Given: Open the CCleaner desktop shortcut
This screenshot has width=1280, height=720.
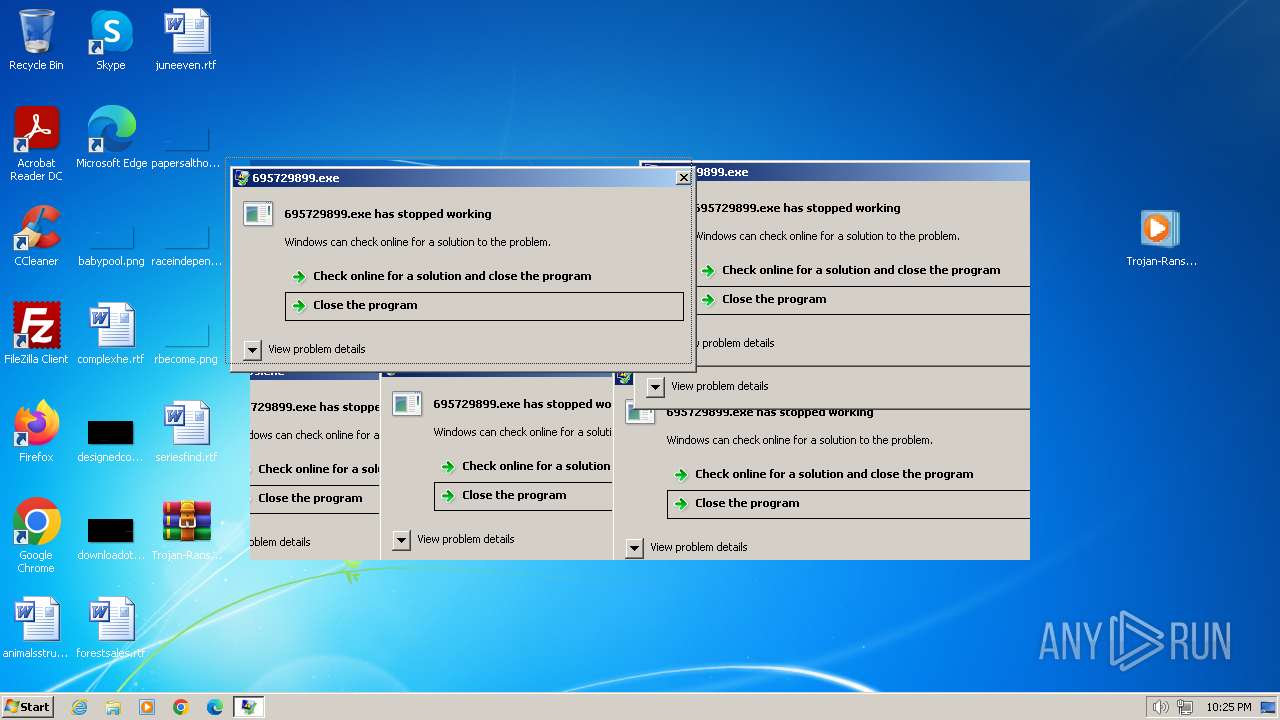Looking at the screenshot, I should click(36, 237).
